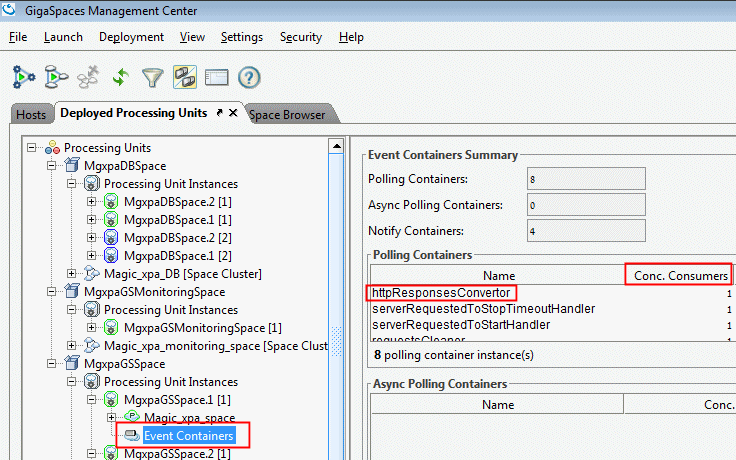Expand MgxpaDBSpace.2 [1] instance

[91, 202]
